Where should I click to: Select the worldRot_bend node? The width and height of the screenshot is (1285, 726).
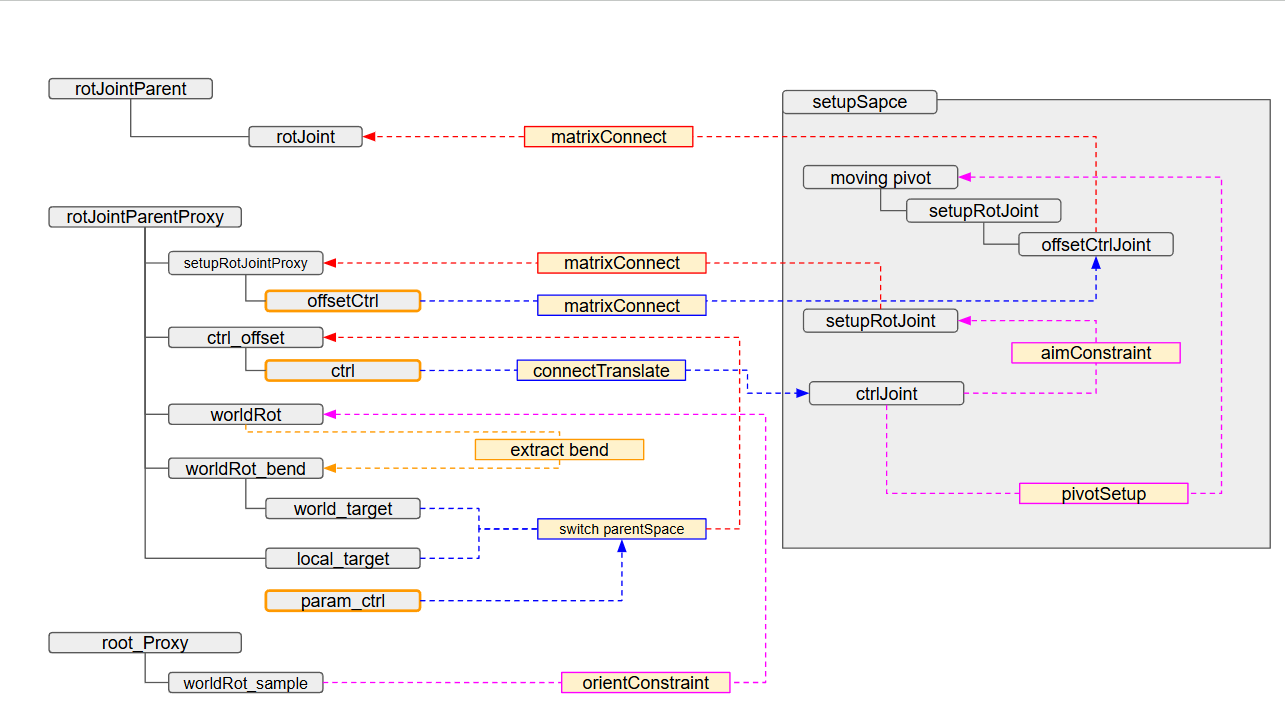pos(245,469)
